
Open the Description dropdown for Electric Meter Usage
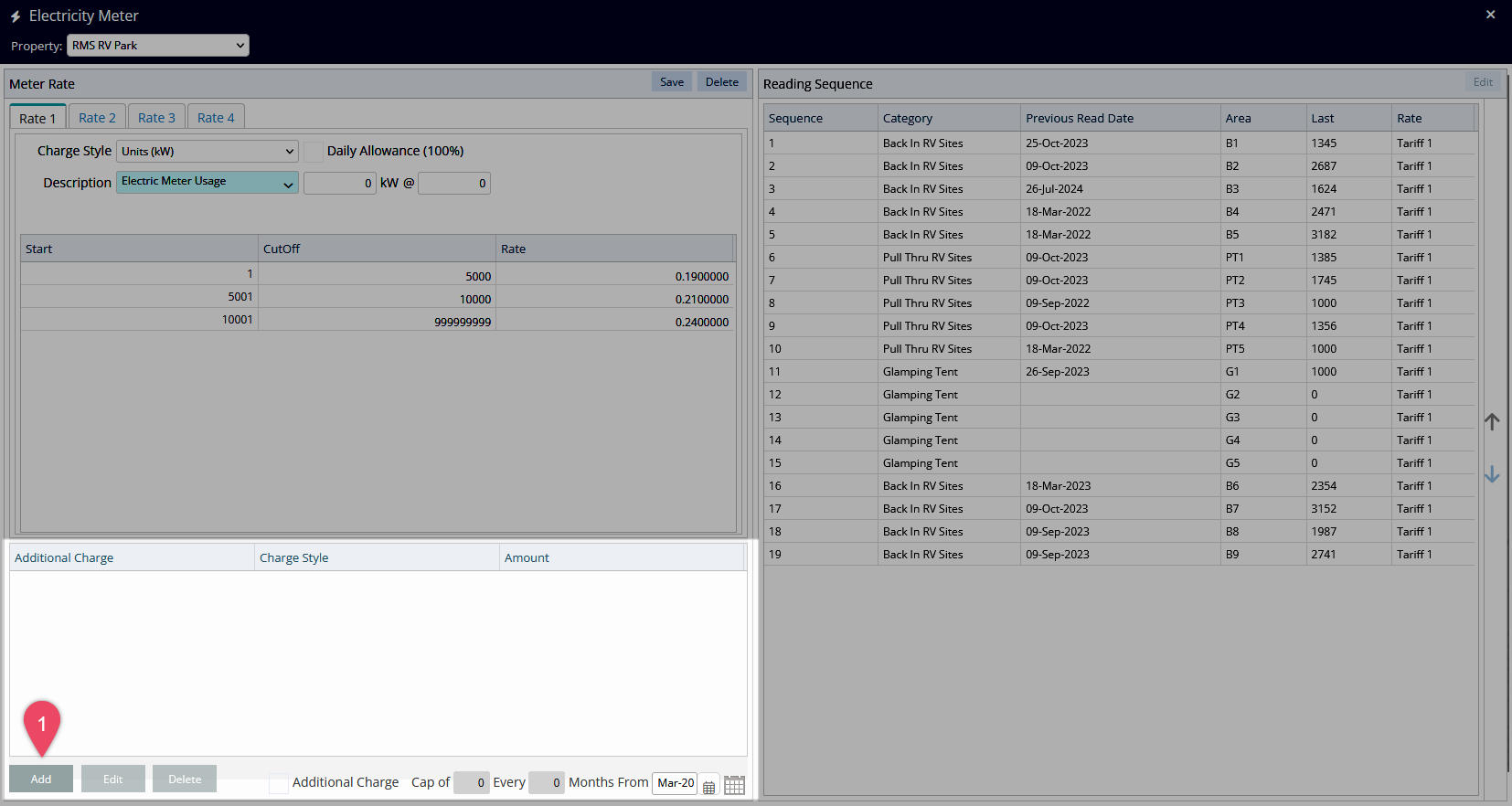coord(208,183)
